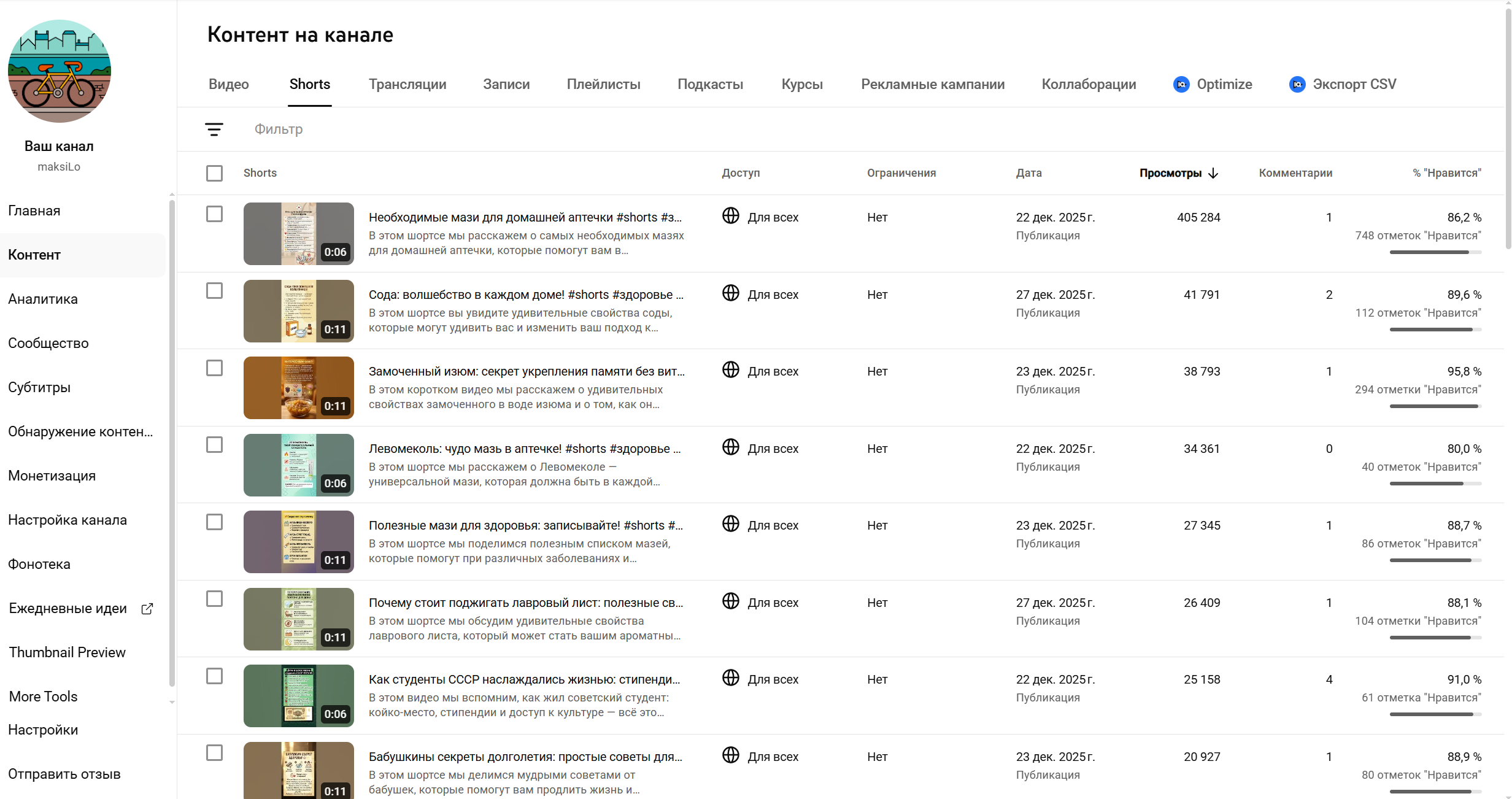Image resolution: width=1512 pixels, height=799 pixels.
Task: Click the channel avatar bicycle picture
Action: (59, 71)
